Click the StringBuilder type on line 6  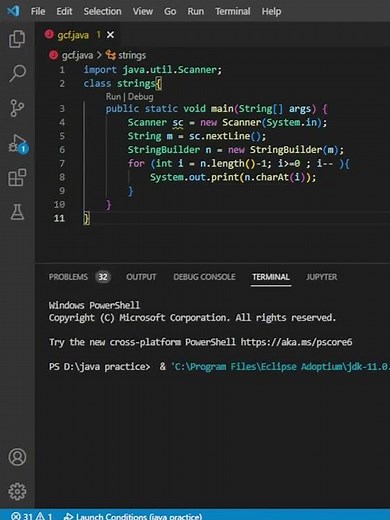164,150
